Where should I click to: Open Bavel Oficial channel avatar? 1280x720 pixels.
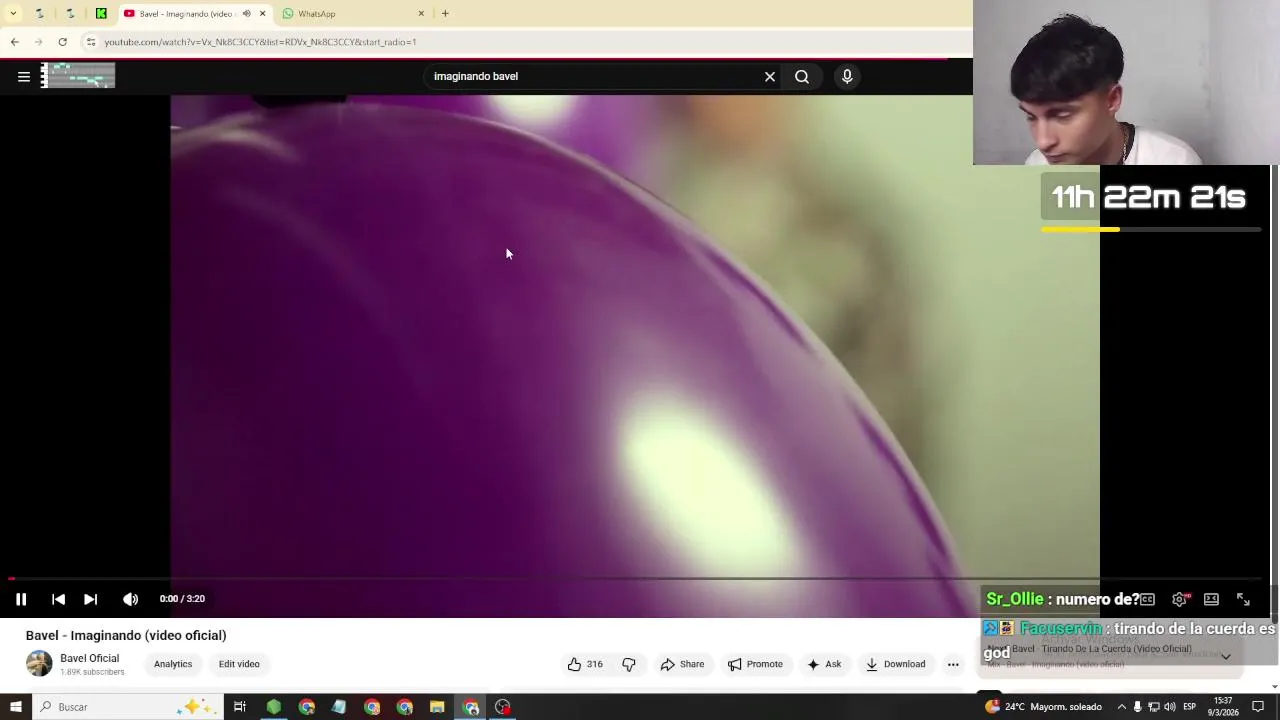(x=39, y=664)
